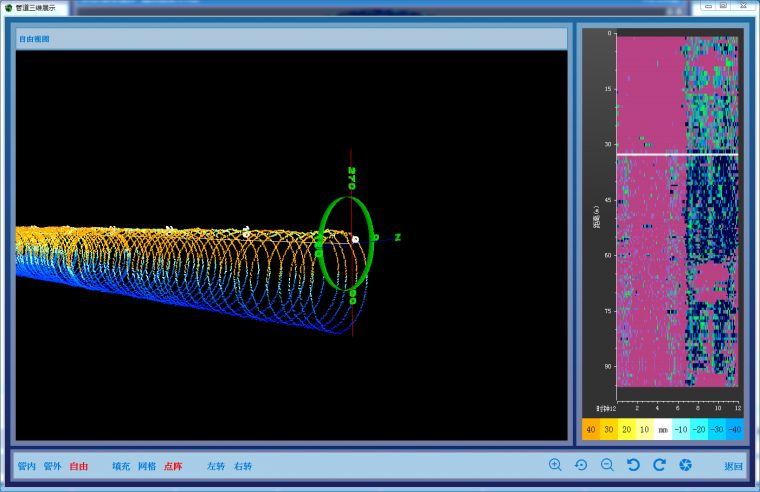Click the white position marker line on heatmap
This screenshot has height=492, width=760.
point(676,154)
